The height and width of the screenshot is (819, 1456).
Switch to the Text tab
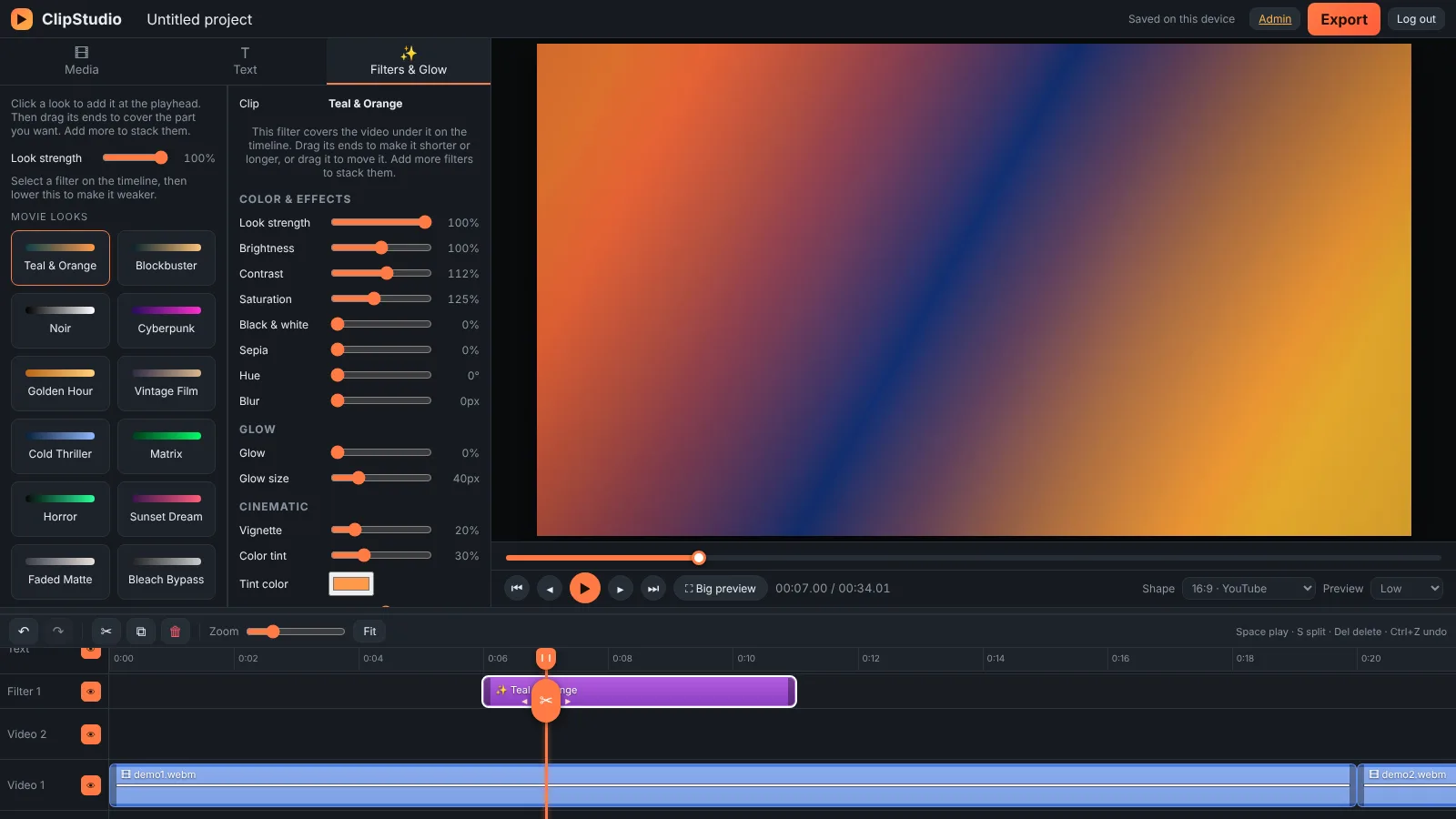click(245, 61)
